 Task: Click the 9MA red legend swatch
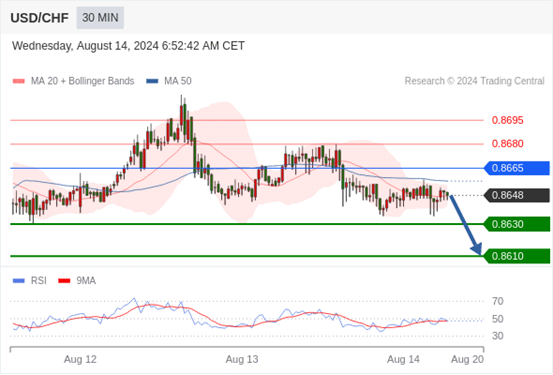point(64,281)
